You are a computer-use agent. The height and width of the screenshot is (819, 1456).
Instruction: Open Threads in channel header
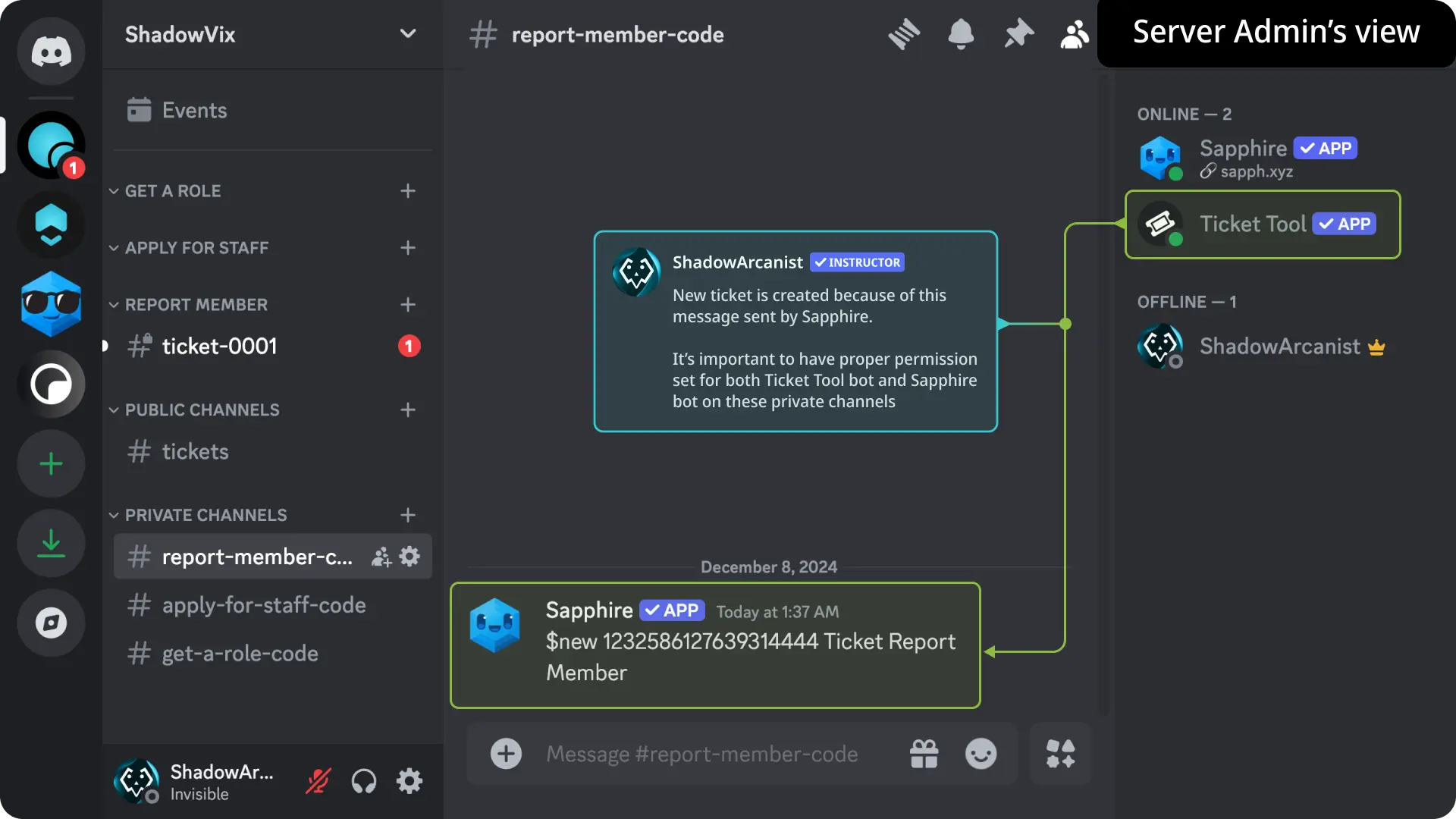point(904,34)
